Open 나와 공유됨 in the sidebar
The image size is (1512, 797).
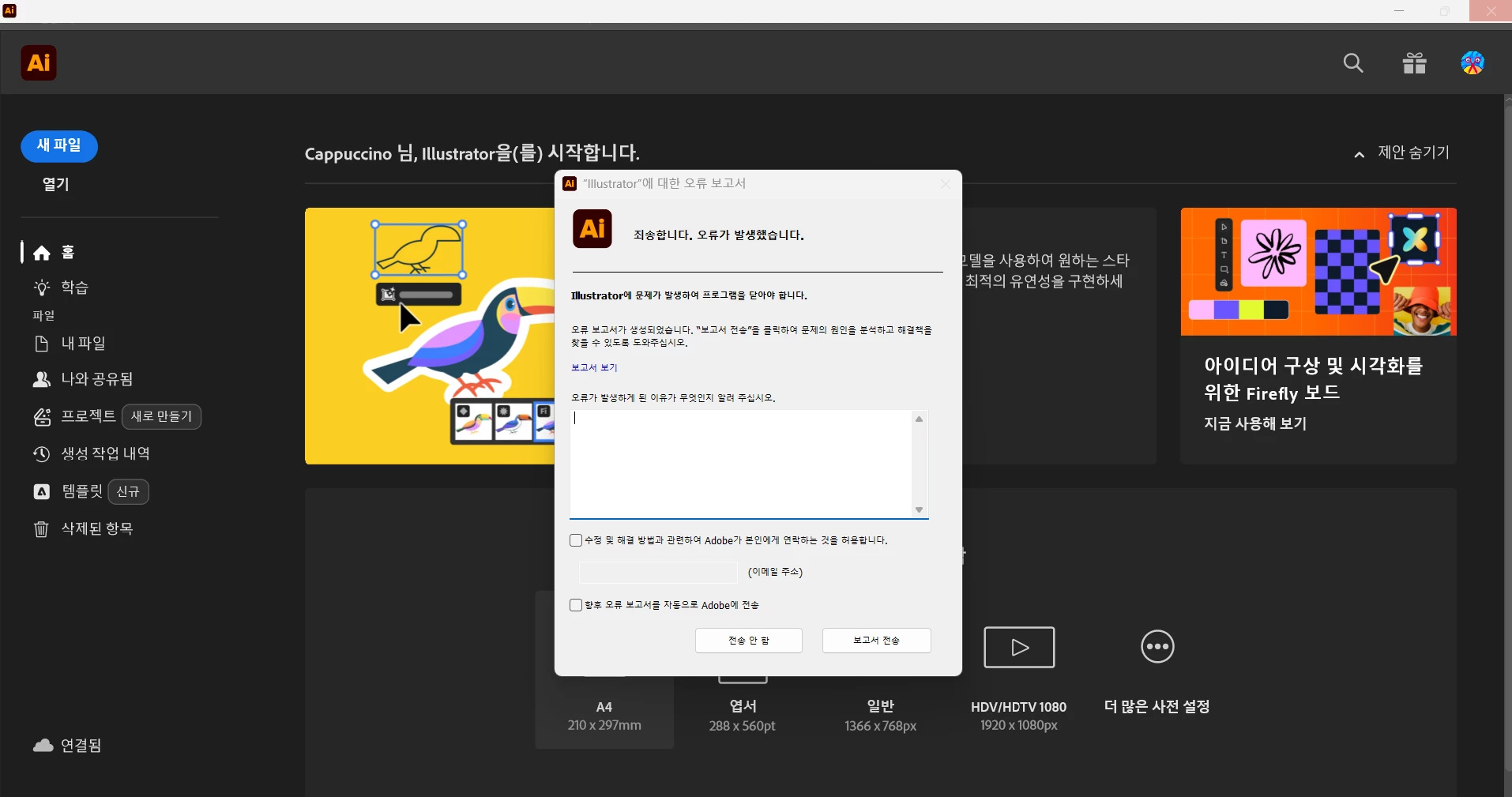tap(97, 379)
